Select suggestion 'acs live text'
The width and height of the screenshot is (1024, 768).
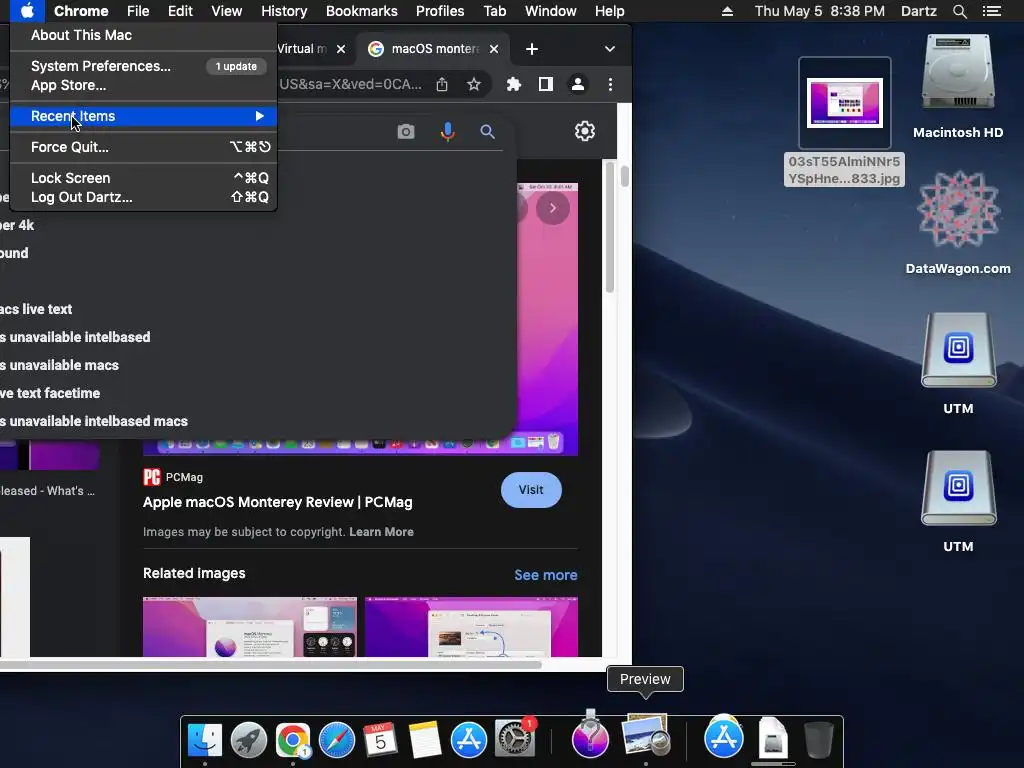pyautogui.click(x=36, y=310)
